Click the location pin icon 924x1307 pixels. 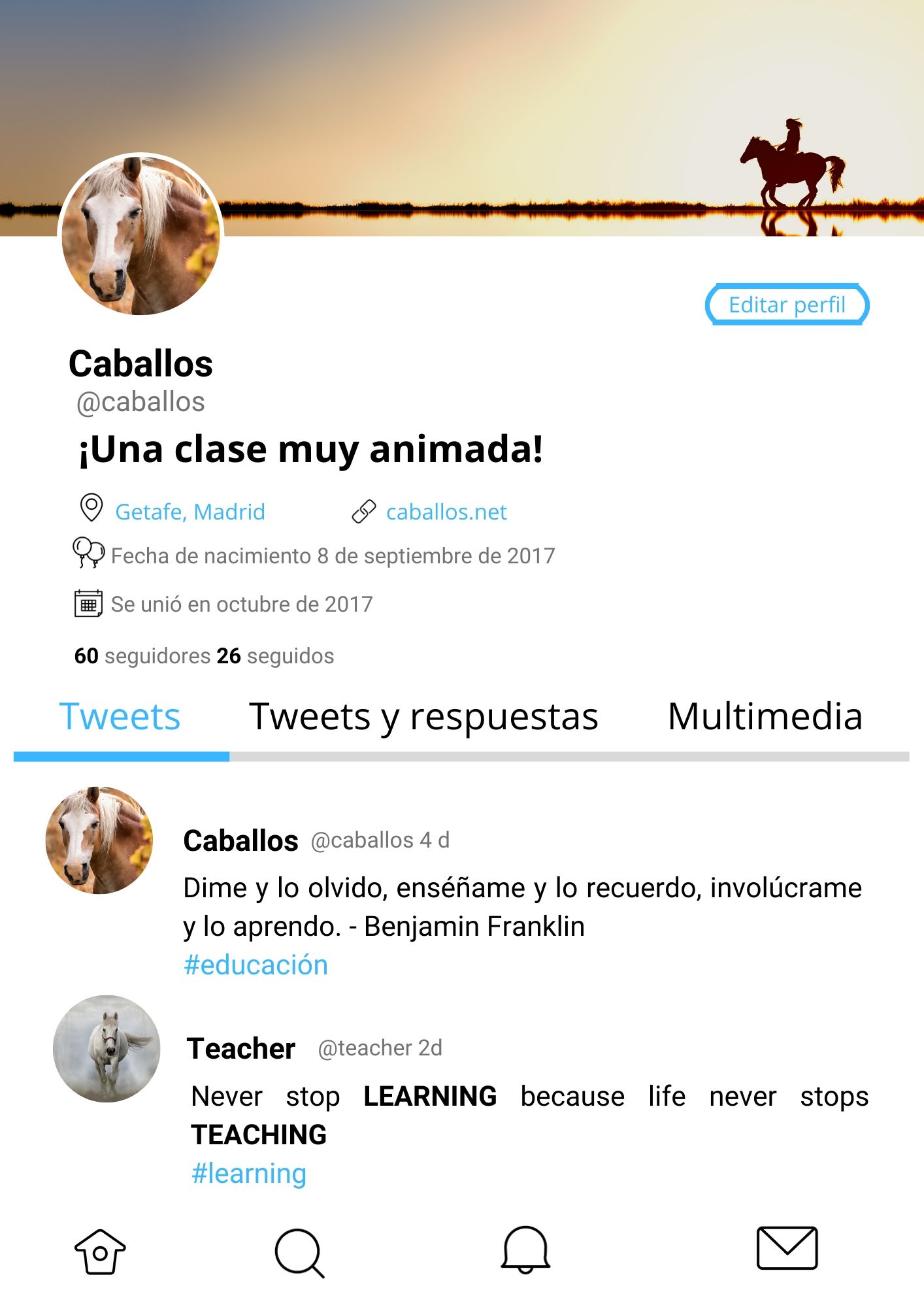[x=91, y=508]
